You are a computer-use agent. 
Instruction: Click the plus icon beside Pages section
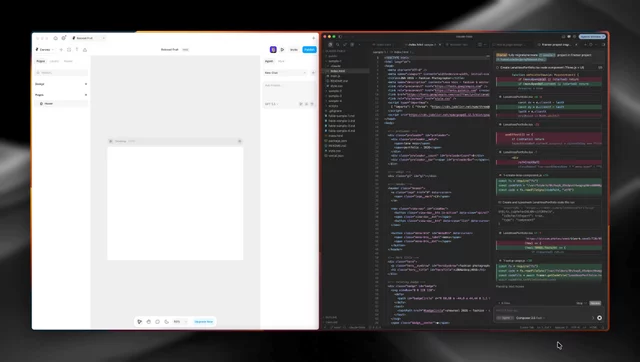tap(86, 95)
